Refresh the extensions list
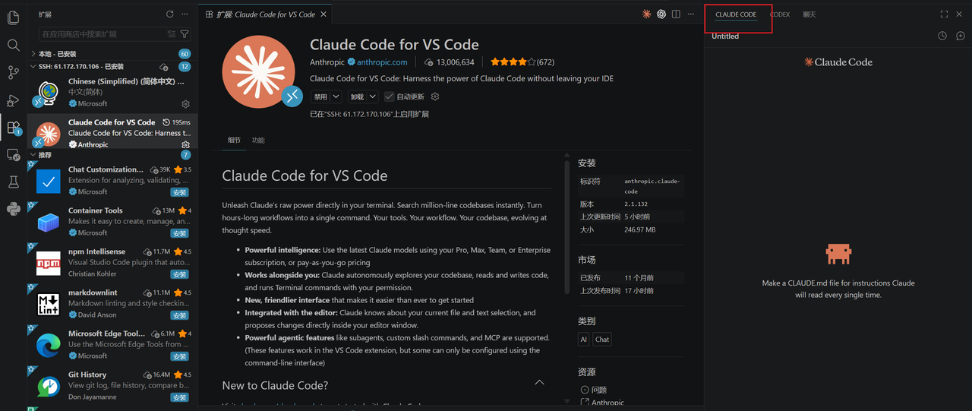The height and width of the screenshot is (411, 972). (x=170, y=14)
